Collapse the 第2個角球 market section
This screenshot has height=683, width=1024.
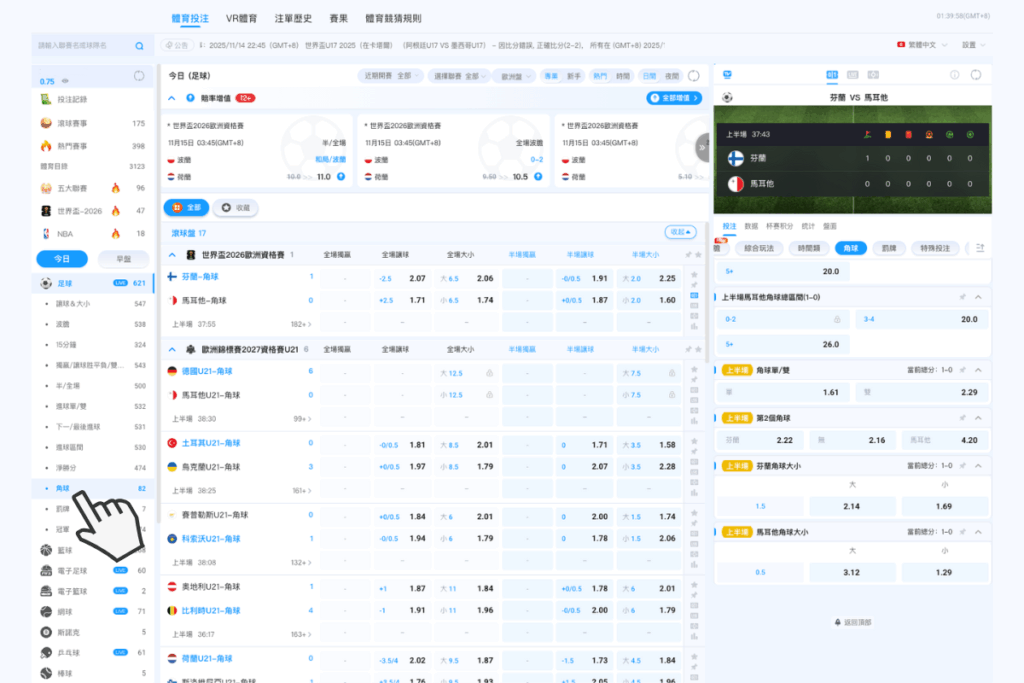point(978,417)
